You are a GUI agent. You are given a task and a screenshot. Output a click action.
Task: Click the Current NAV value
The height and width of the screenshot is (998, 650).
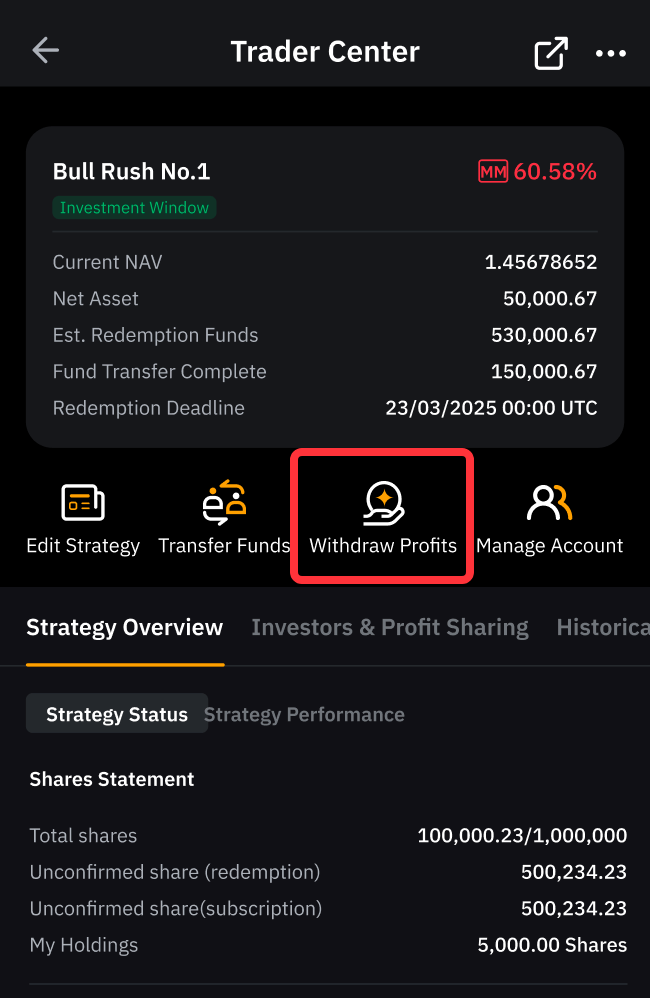click(x=541, y=262)
